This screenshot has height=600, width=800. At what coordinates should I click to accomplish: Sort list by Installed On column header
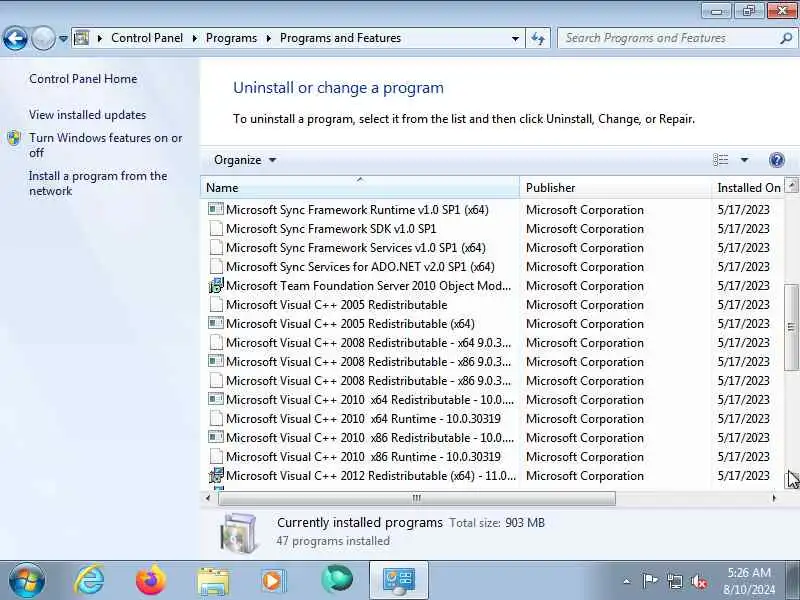748,188
